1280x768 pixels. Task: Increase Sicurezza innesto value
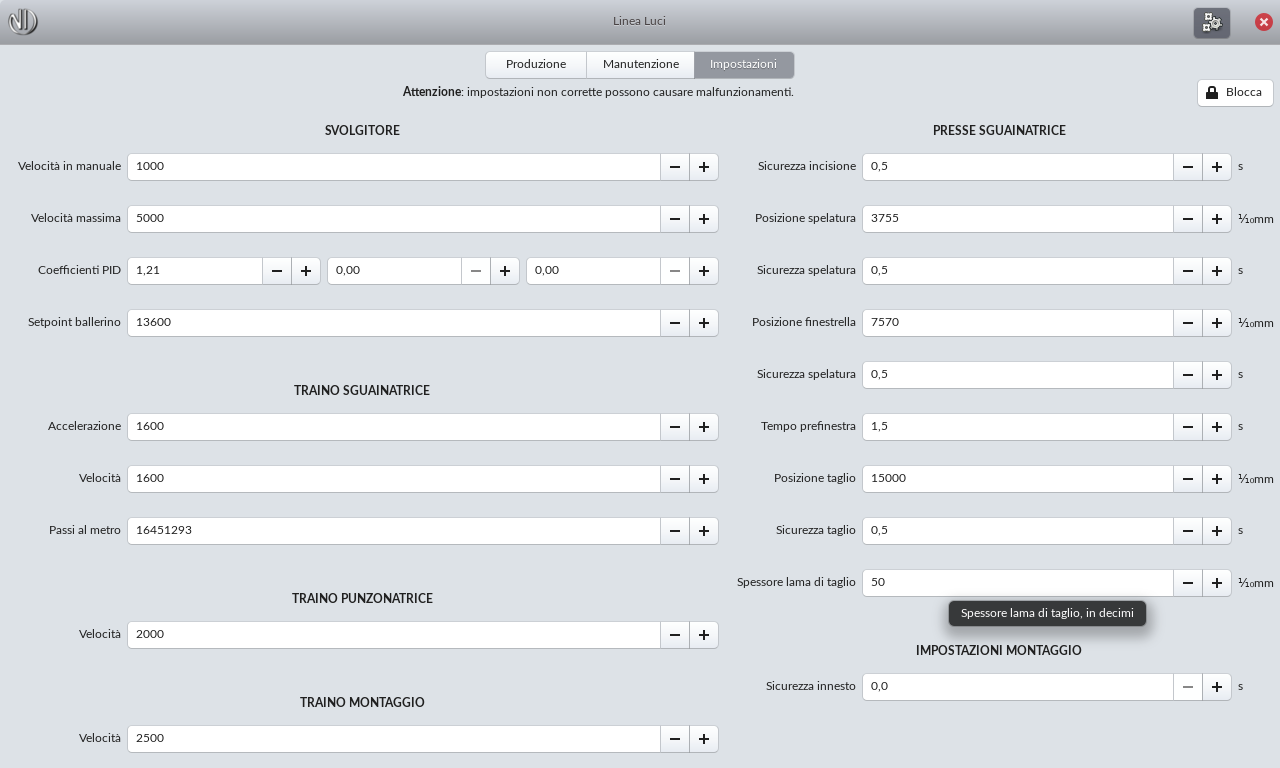click(x=1217, y=687)
